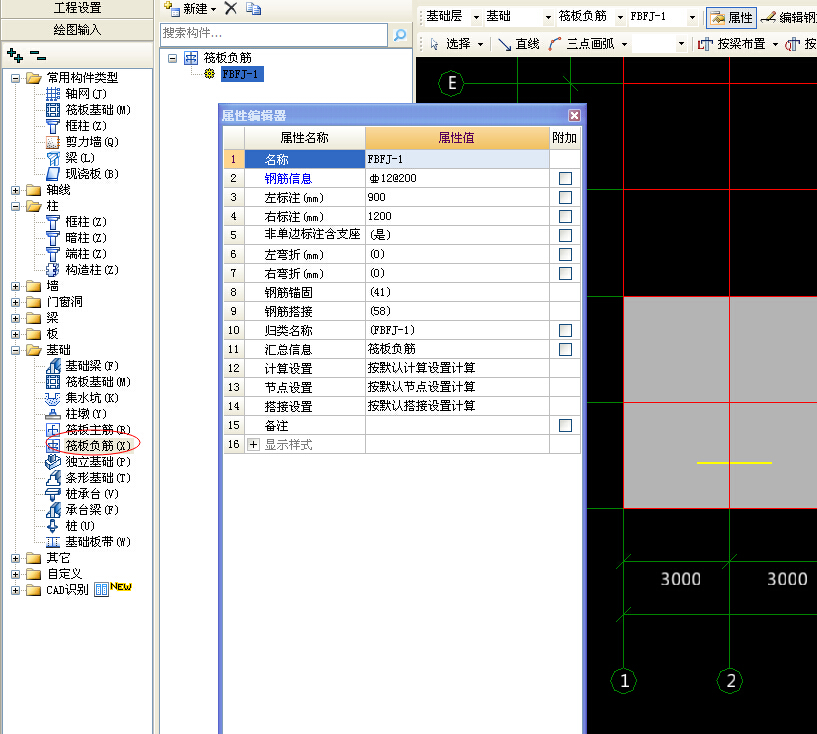Viewport: 817px width, 734px height.
Task: Toggle 附加 checkbox for 汇总信息 row
Action: (565, 350)
